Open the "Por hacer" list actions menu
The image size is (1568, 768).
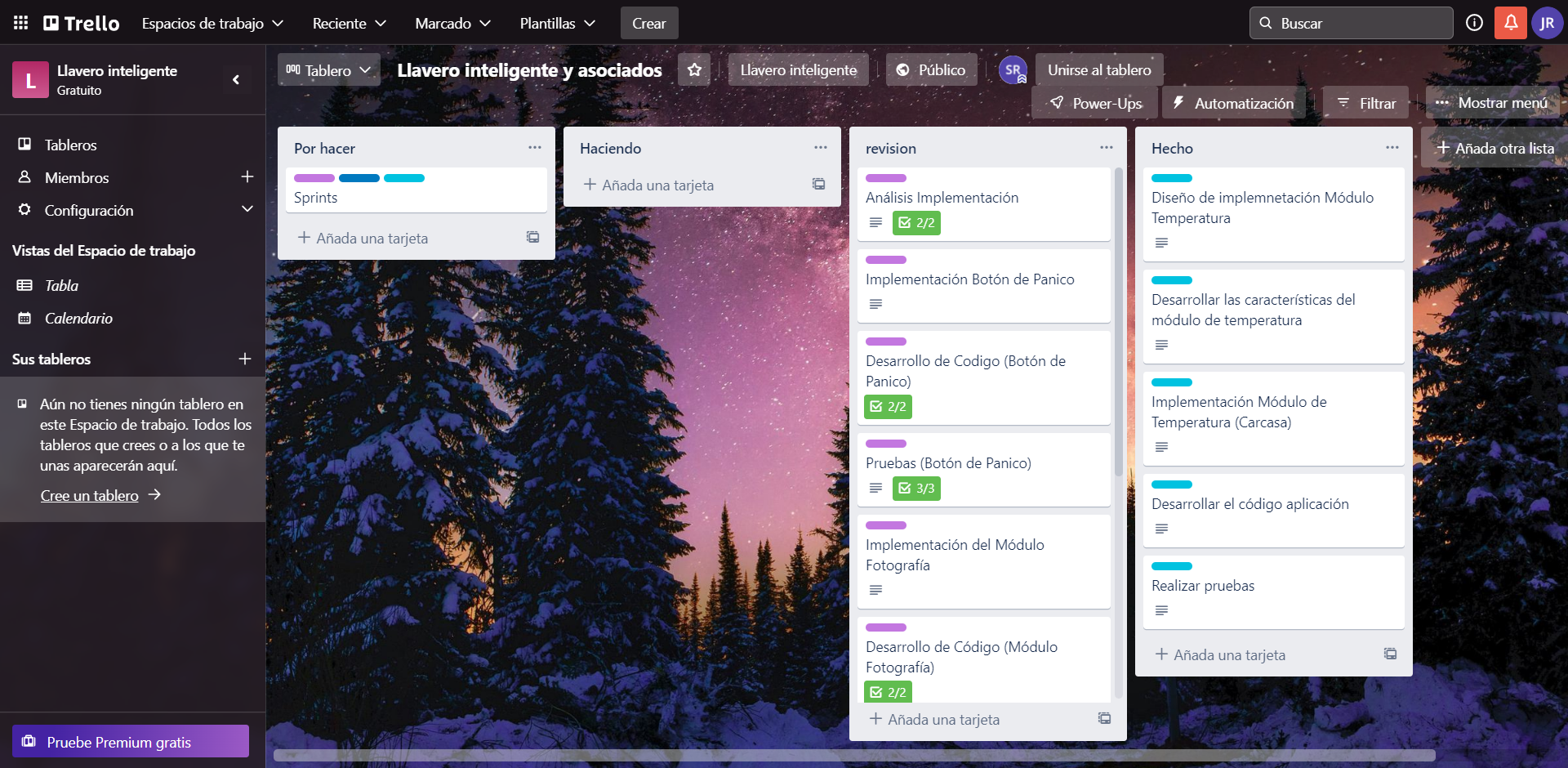535,148
